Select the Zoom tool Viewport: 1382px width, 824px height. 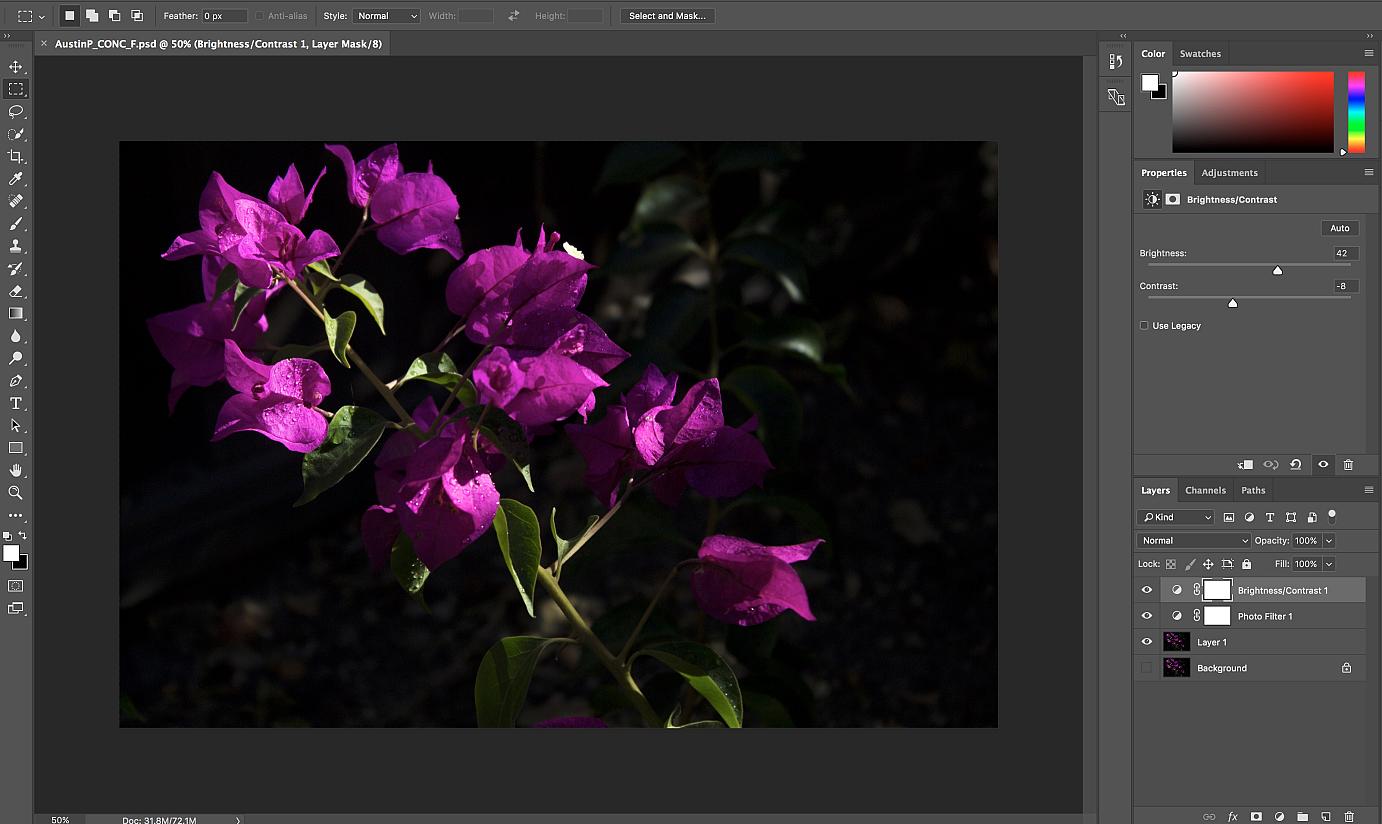[16, 493]
